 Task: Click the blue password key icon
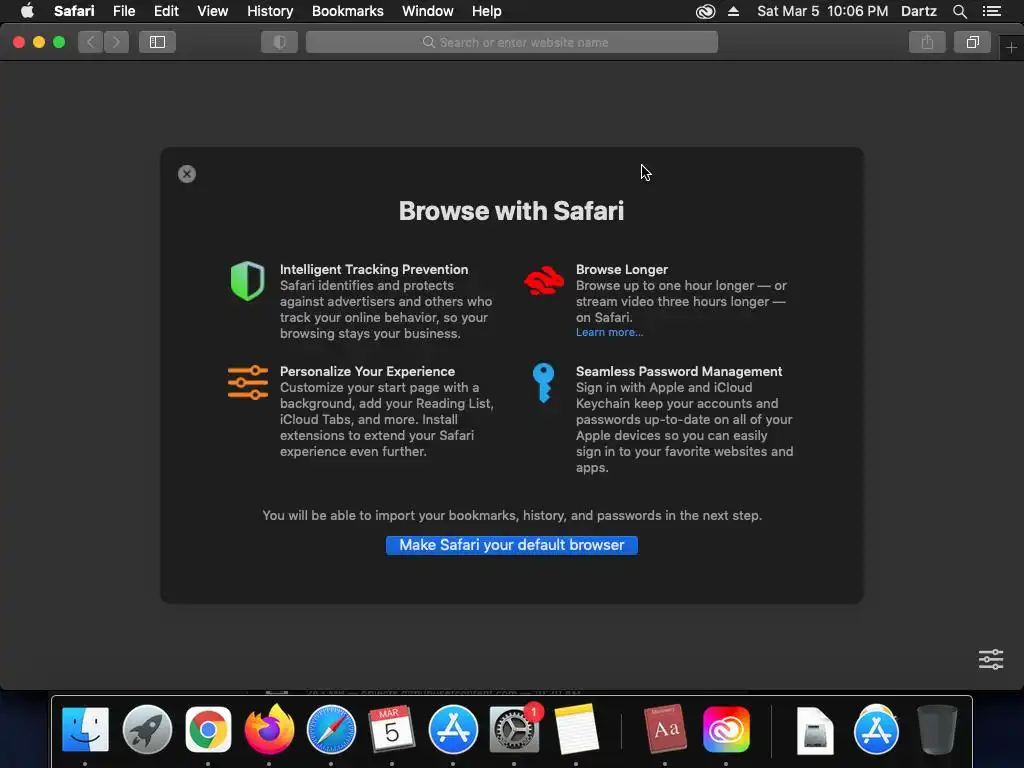click(x=543, y=383)
